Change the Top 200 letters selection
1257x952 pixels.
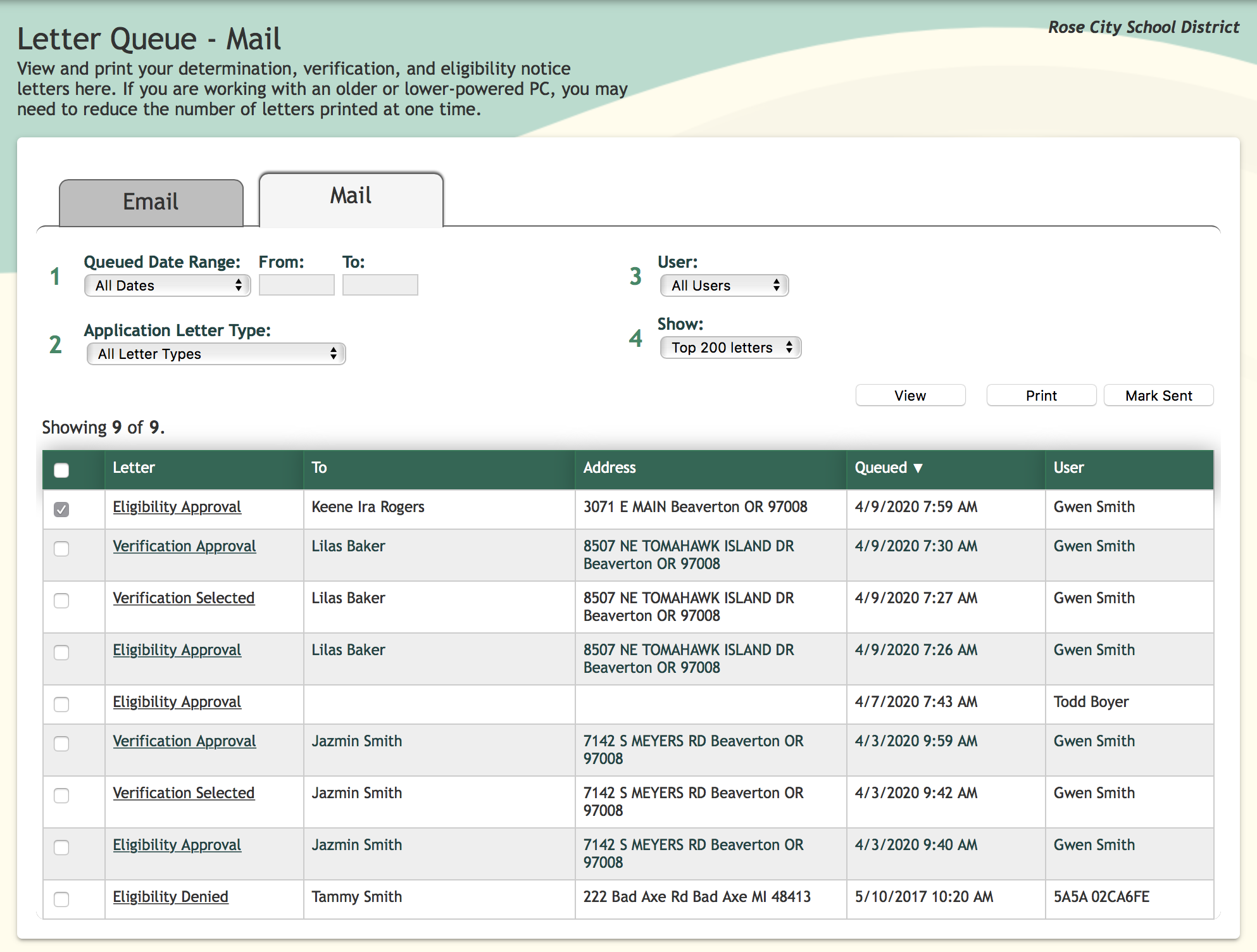click(x=730, y=348)
